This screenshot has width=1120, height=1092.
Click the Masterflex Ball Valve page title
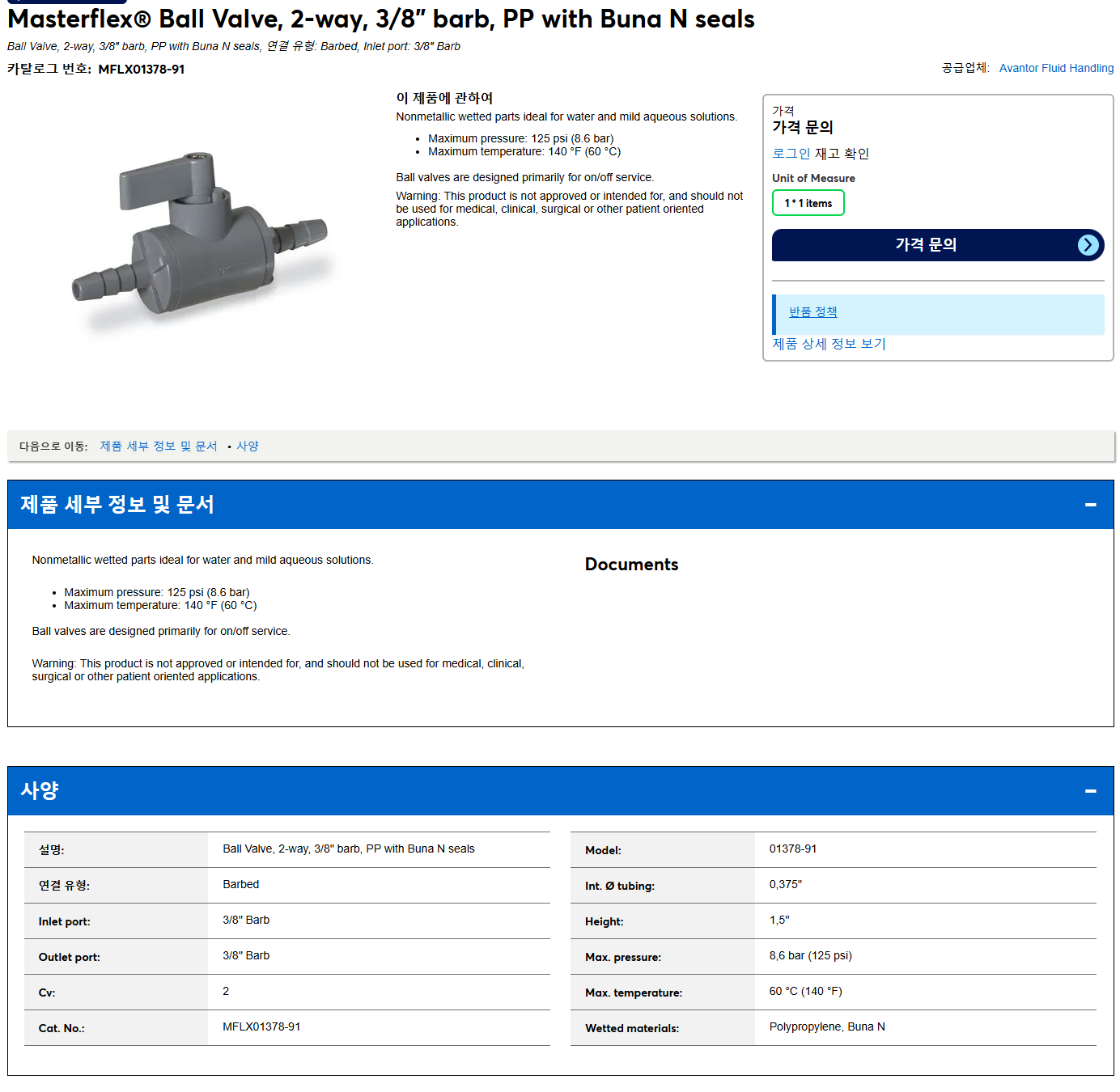381,19
